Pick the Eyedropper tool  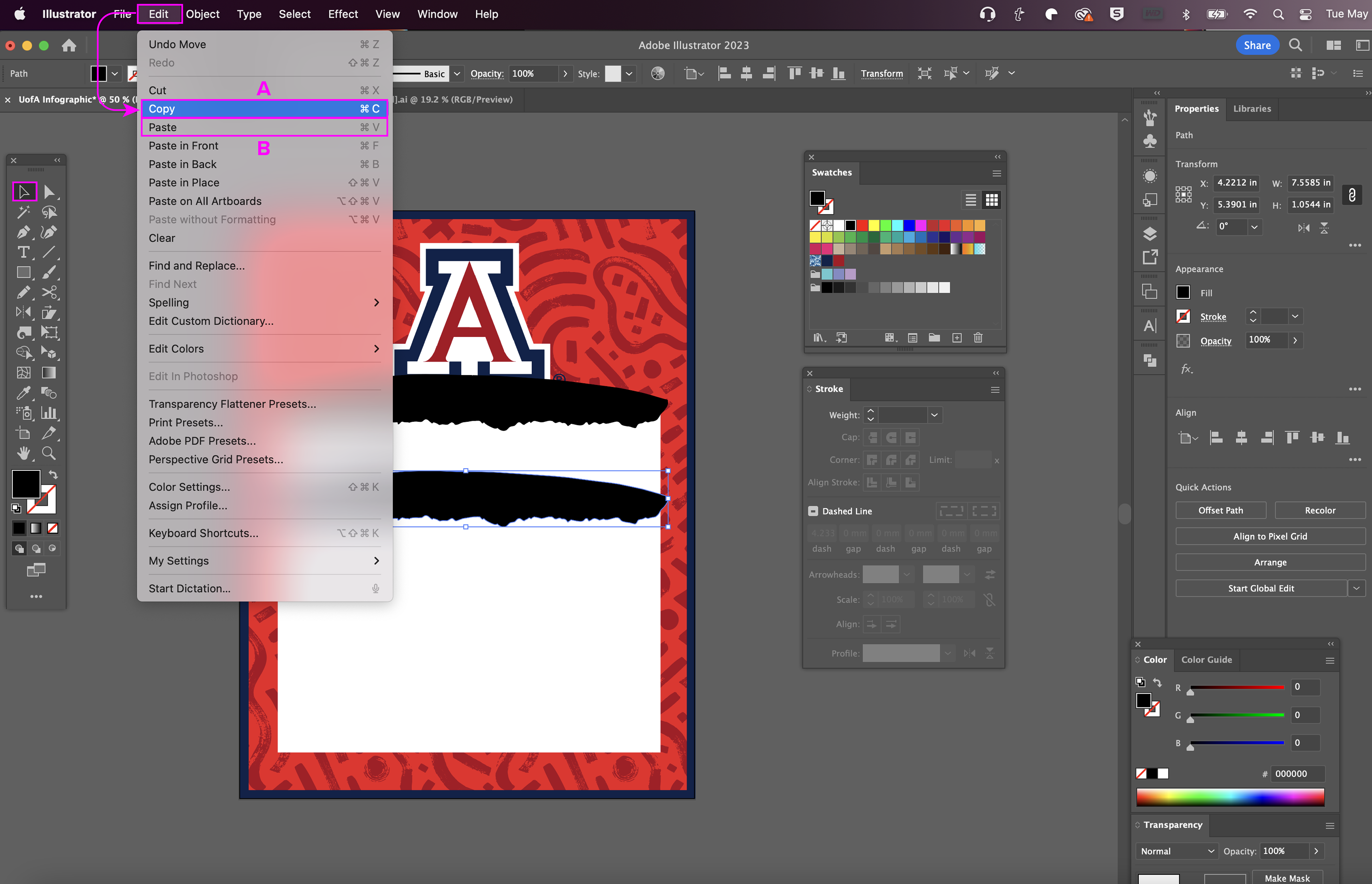click(x=24, y=393)
